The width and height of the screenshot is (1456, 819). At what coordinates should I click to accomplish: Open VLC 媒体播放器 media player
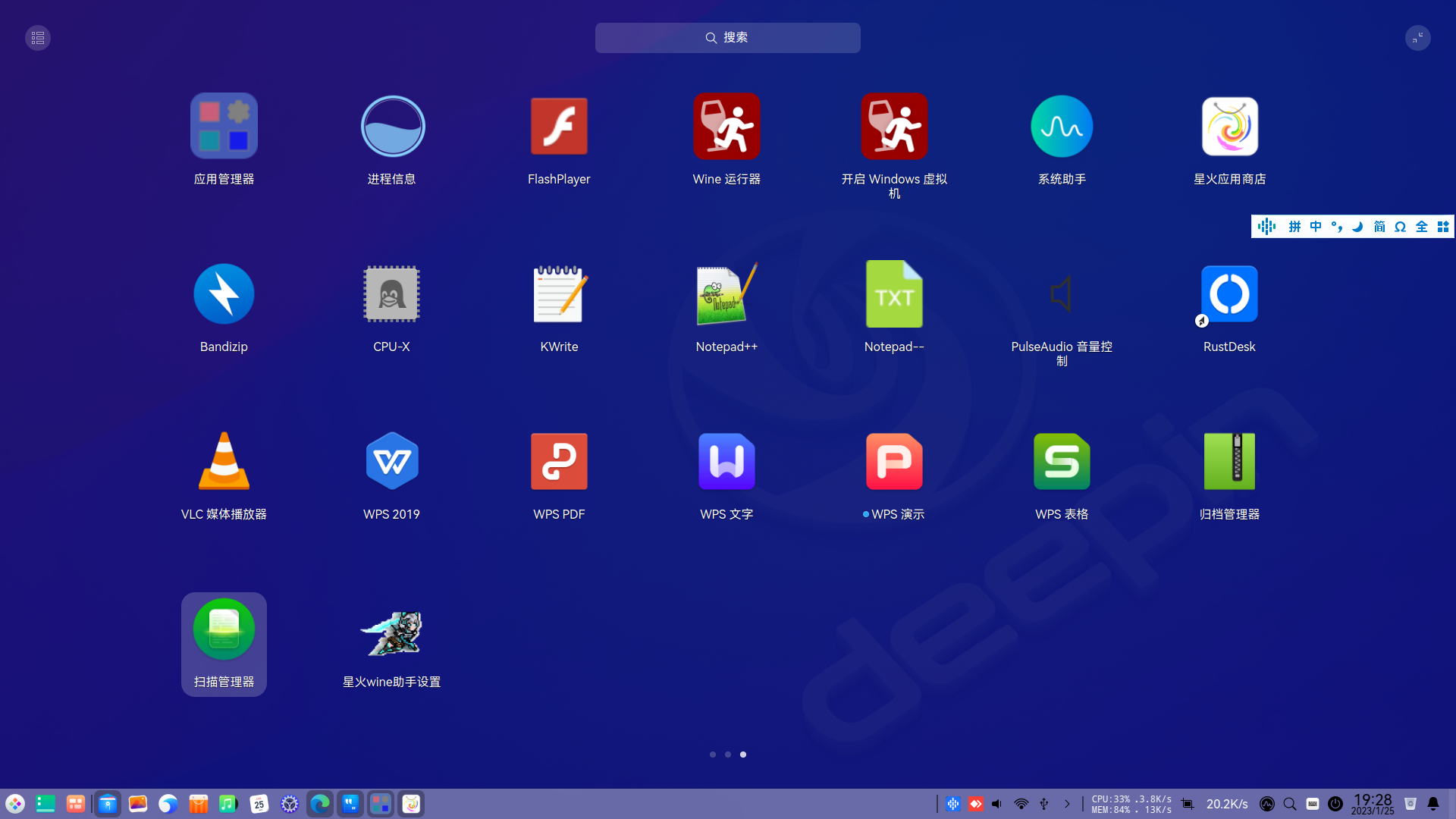(224, 460)
